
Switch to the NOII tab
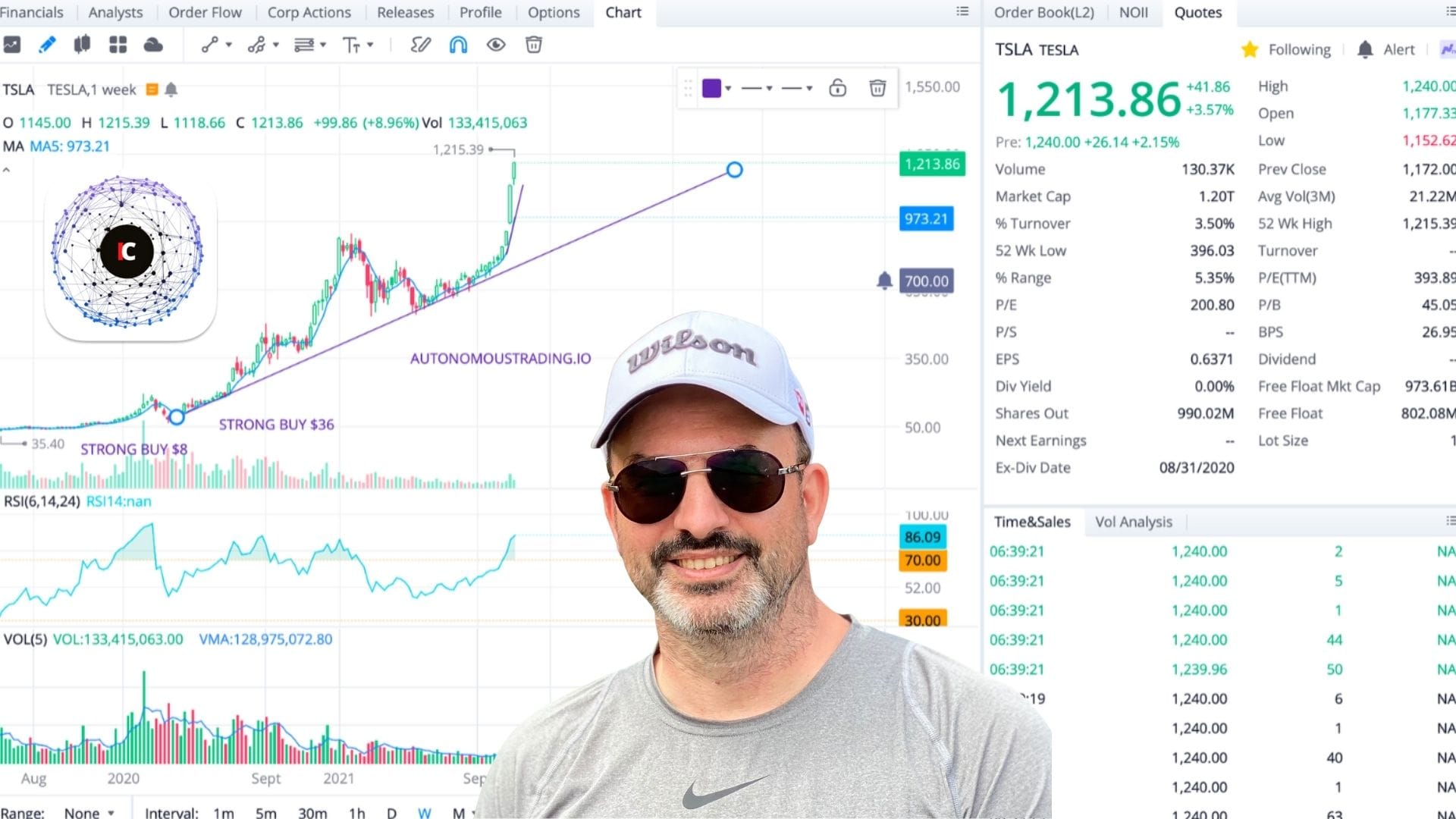coord(1134,12)
